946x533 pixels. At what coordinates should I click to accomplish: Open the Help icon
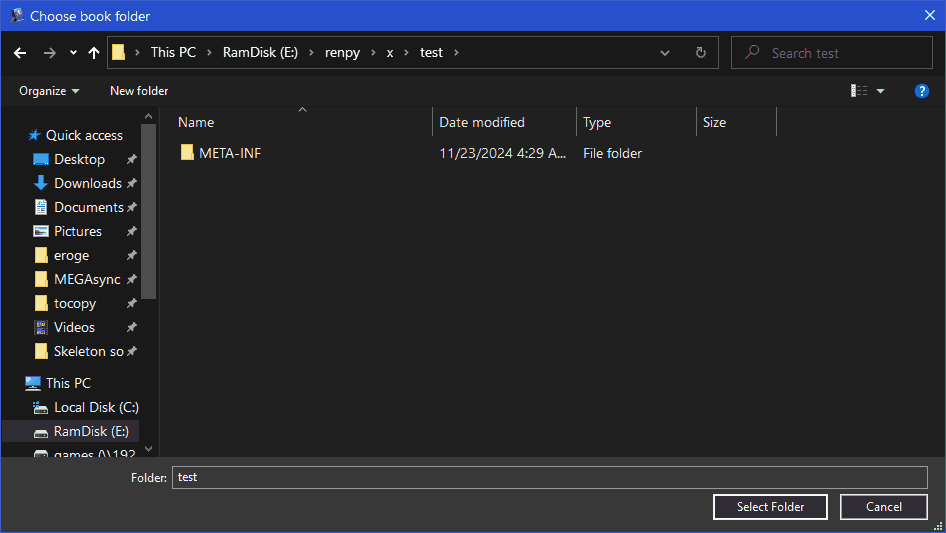click(x=921, y=91)
